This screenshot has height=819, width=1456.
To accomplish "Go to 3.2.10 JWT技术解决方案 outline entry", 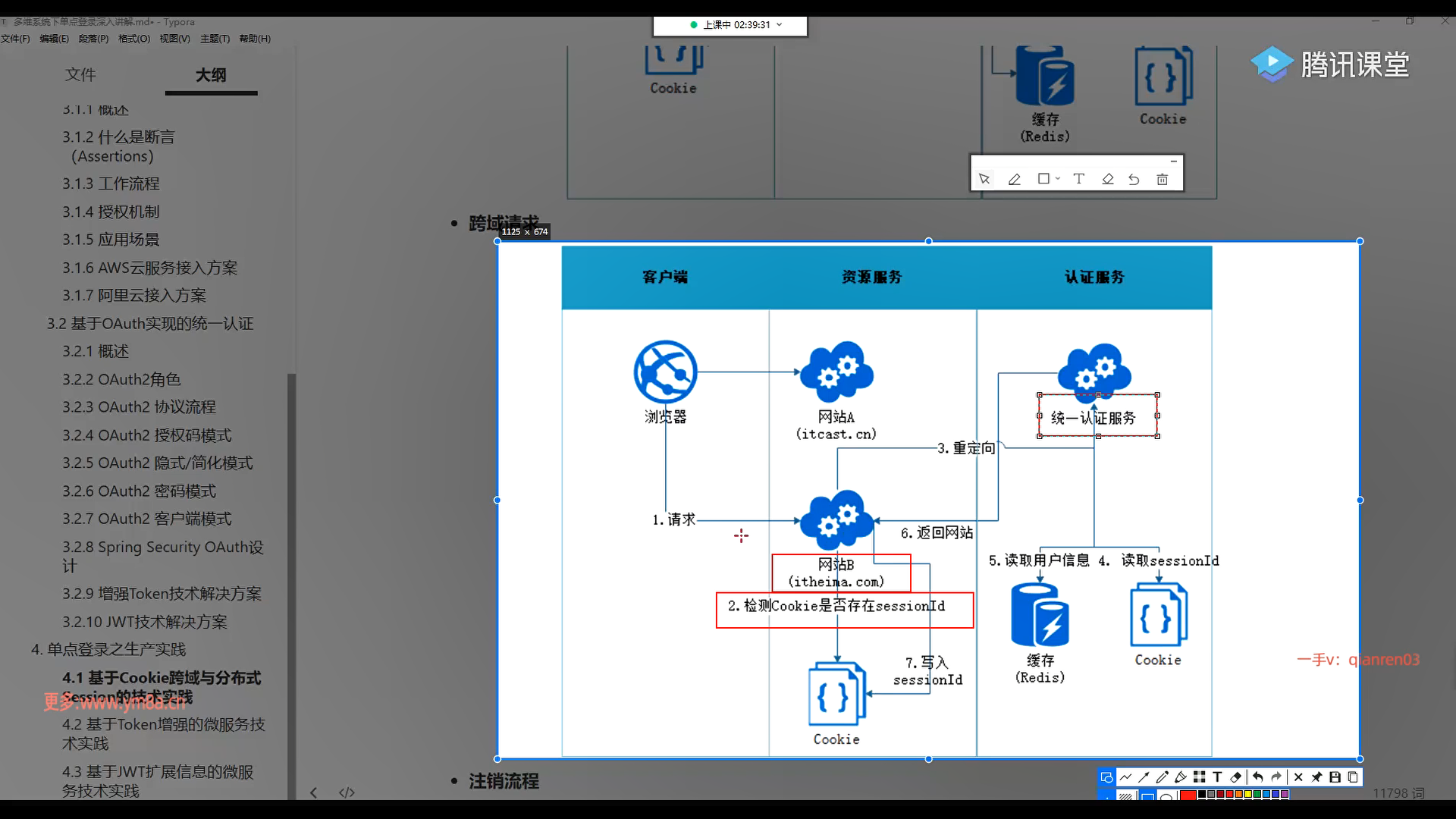I will click(144, 622).
